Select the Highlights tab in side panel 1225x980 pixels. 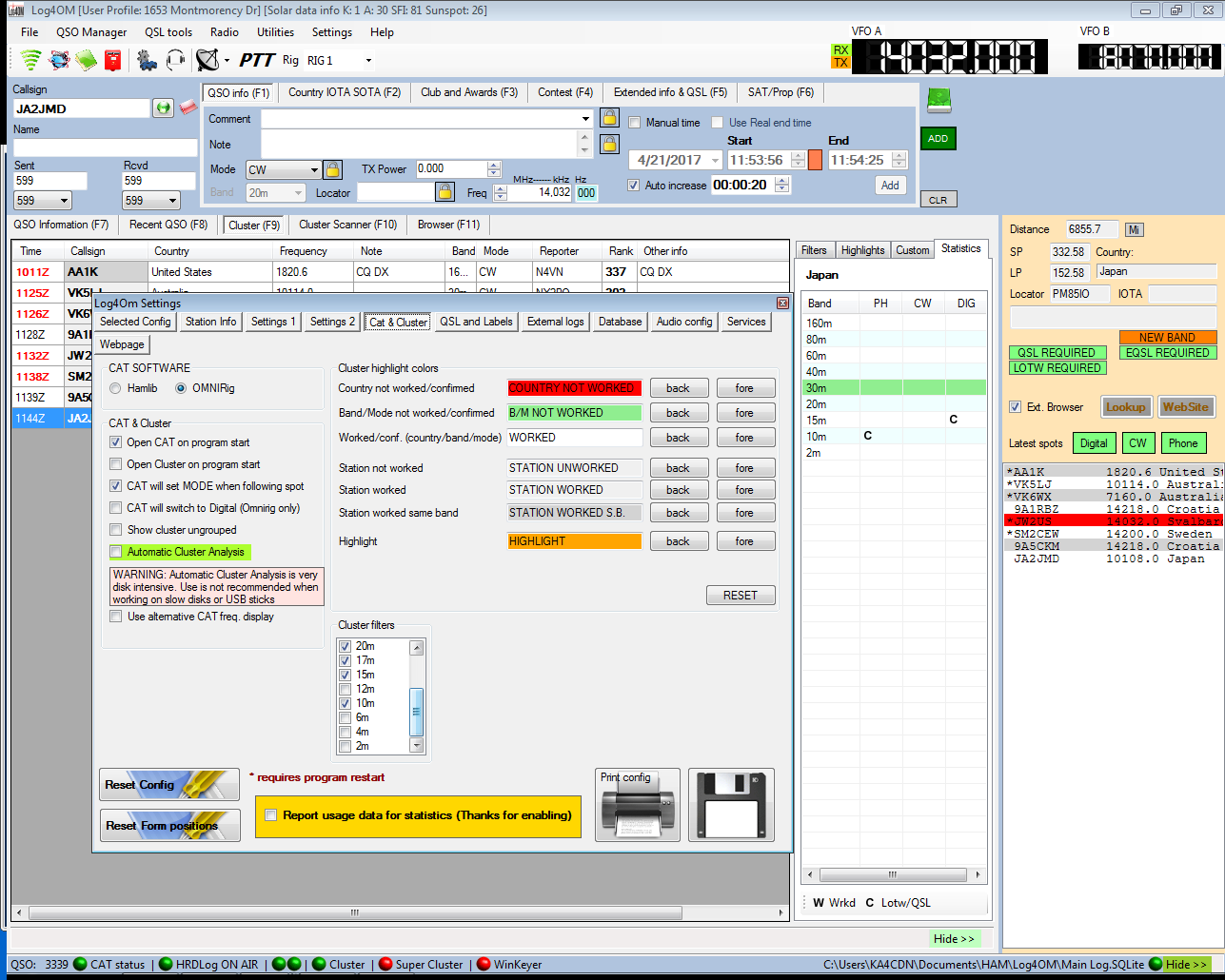[x=862, y=250]
